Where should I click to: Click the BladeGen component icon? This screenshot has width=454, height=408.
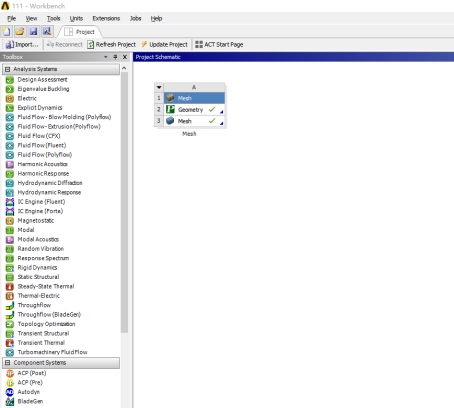[x=10, y=401]
